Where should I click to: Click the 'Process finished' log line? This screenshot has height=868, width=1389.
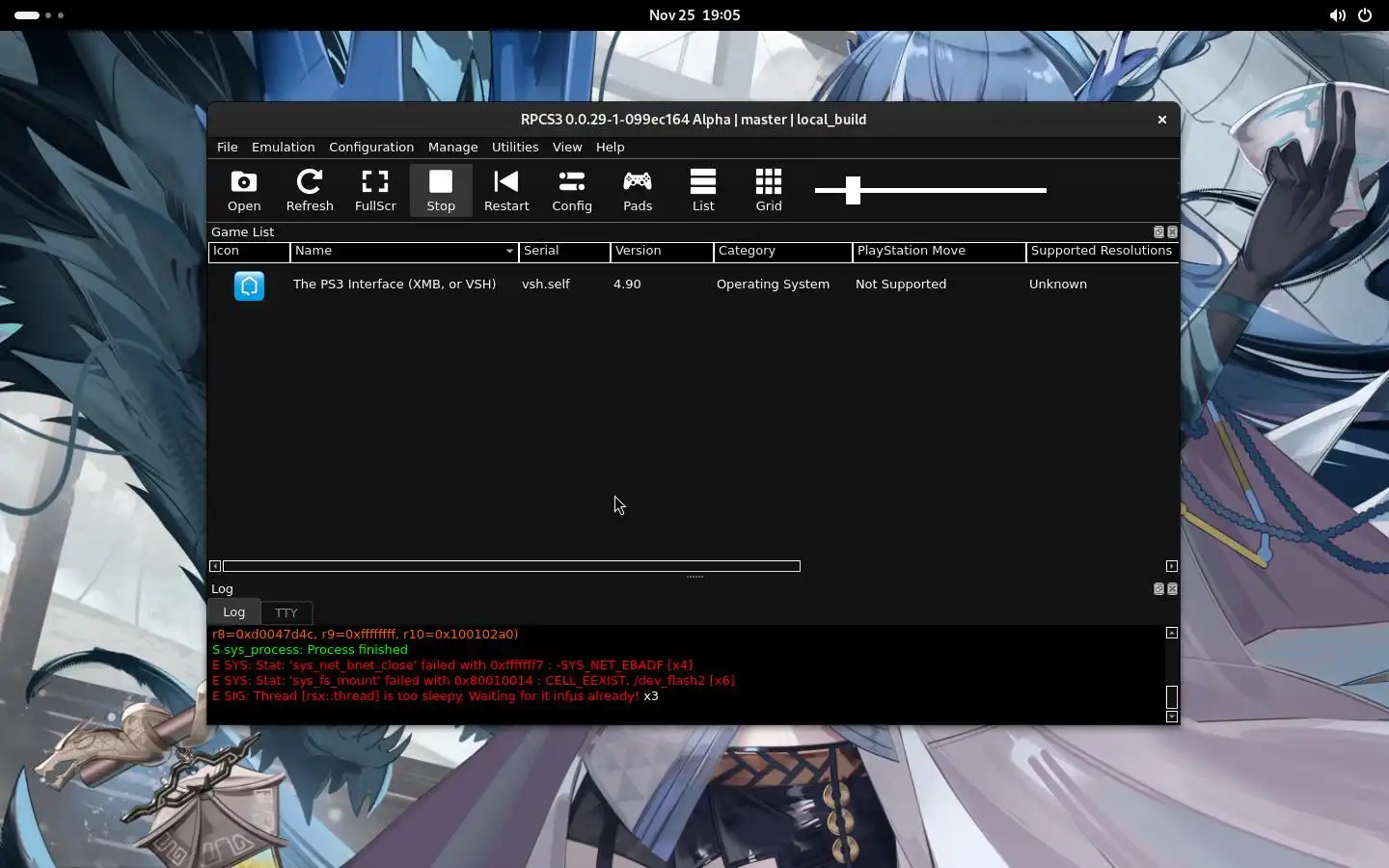coord(310,650)
